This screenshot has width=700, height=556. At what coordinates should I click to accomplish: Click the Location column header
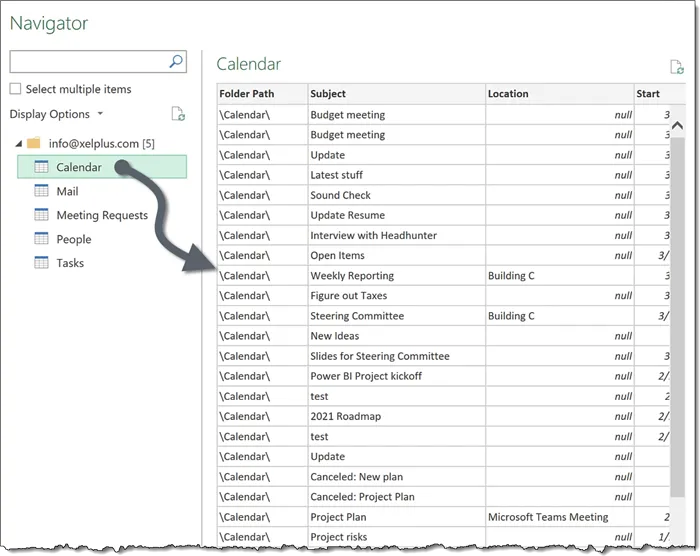[x=558, y=94]
